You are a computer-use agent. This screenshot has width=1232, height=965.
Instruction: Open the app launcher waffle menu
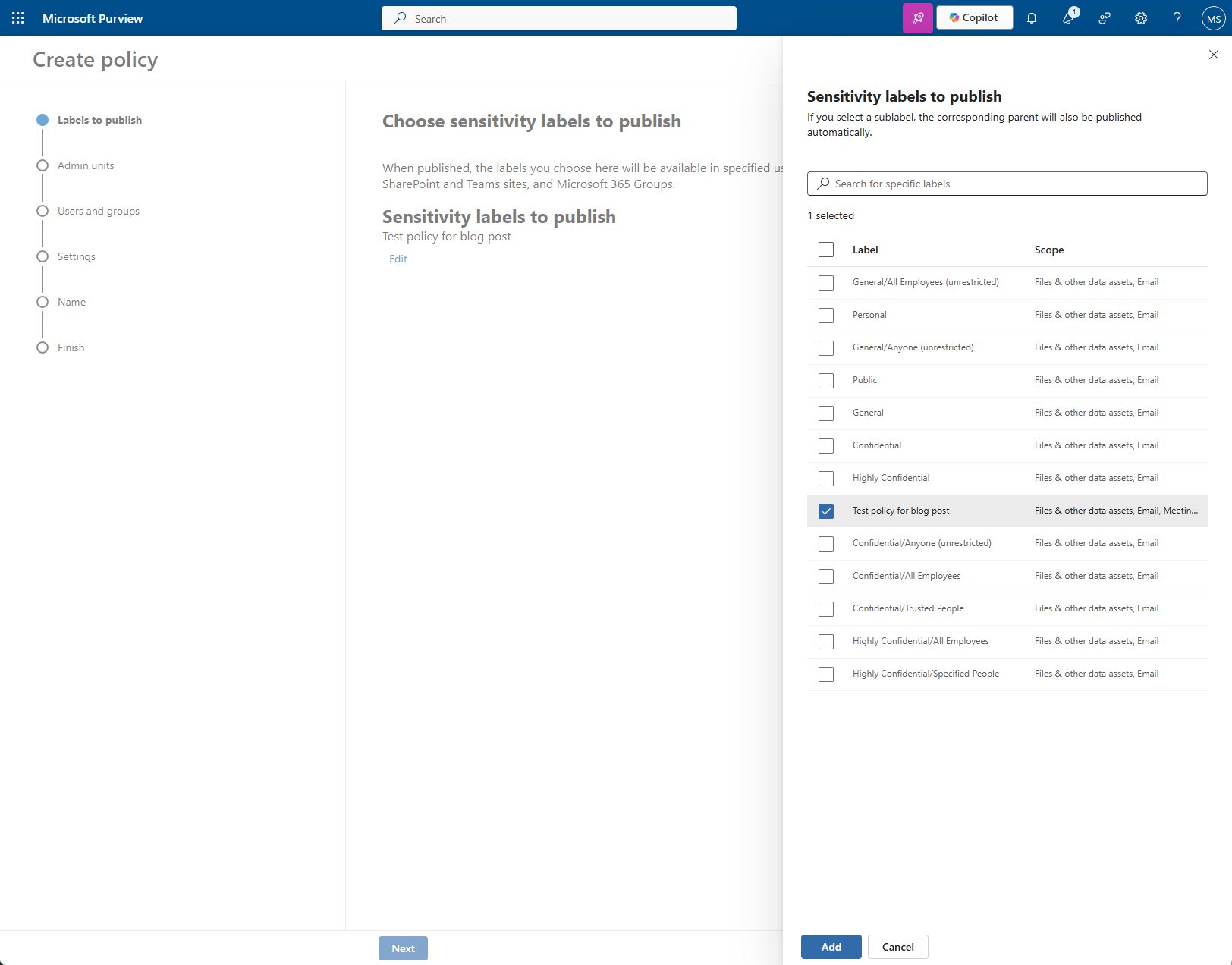[x=17, y=17]
